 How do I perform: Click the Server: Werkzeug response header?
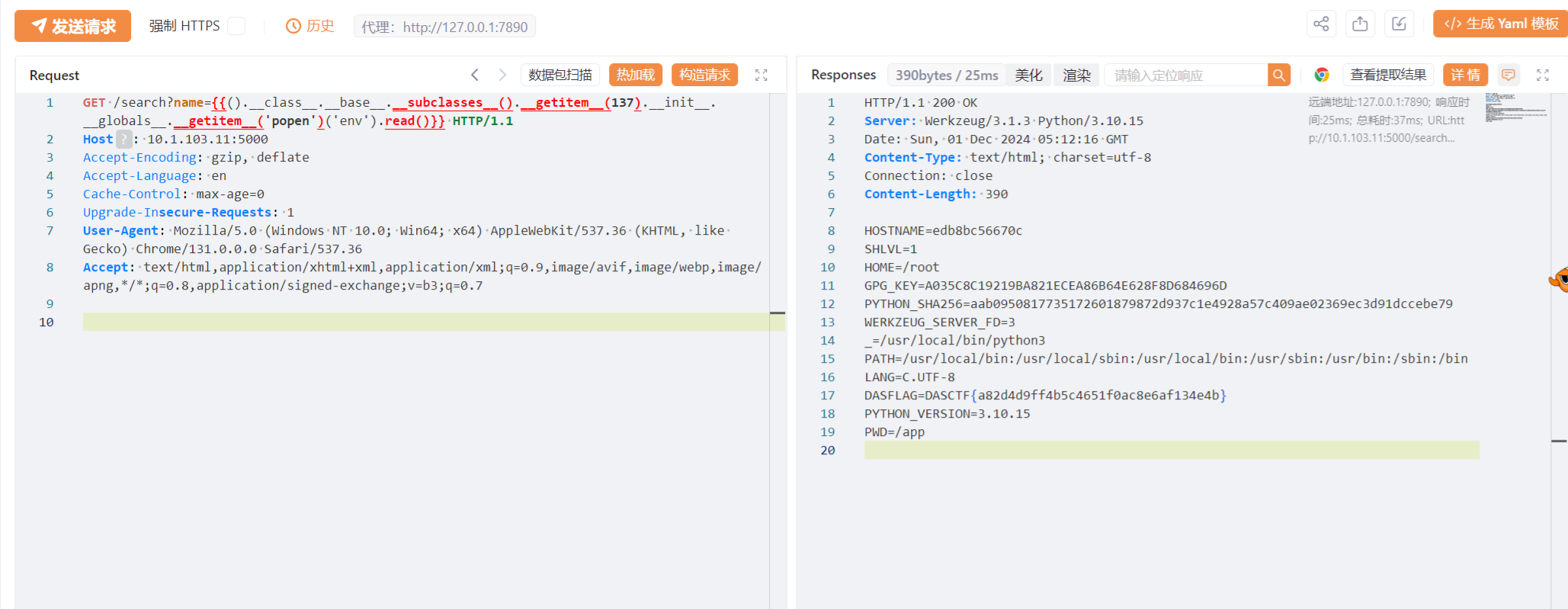point(1004,121)
